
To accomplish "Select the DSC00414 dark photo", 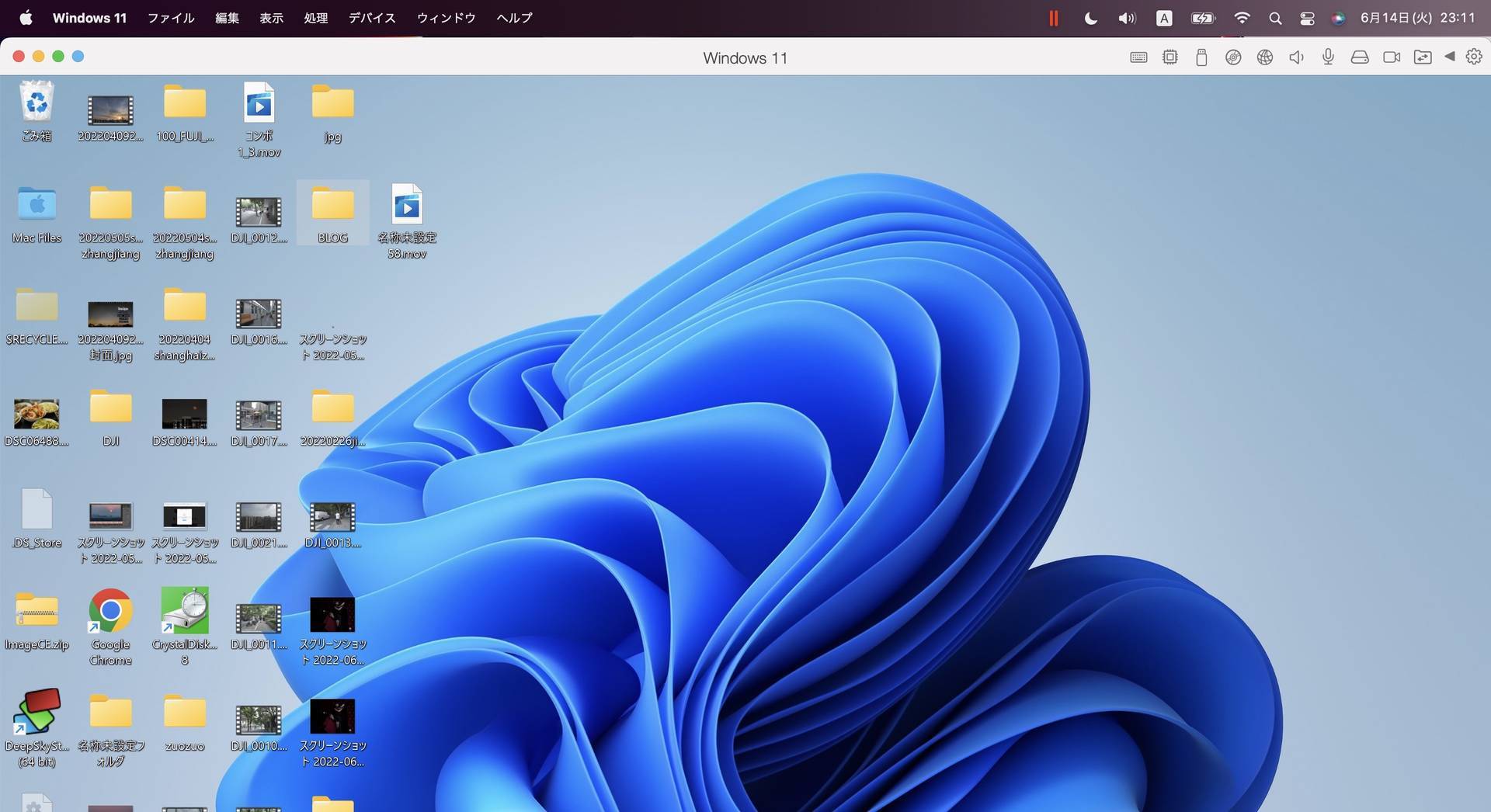I will (185, 423).
